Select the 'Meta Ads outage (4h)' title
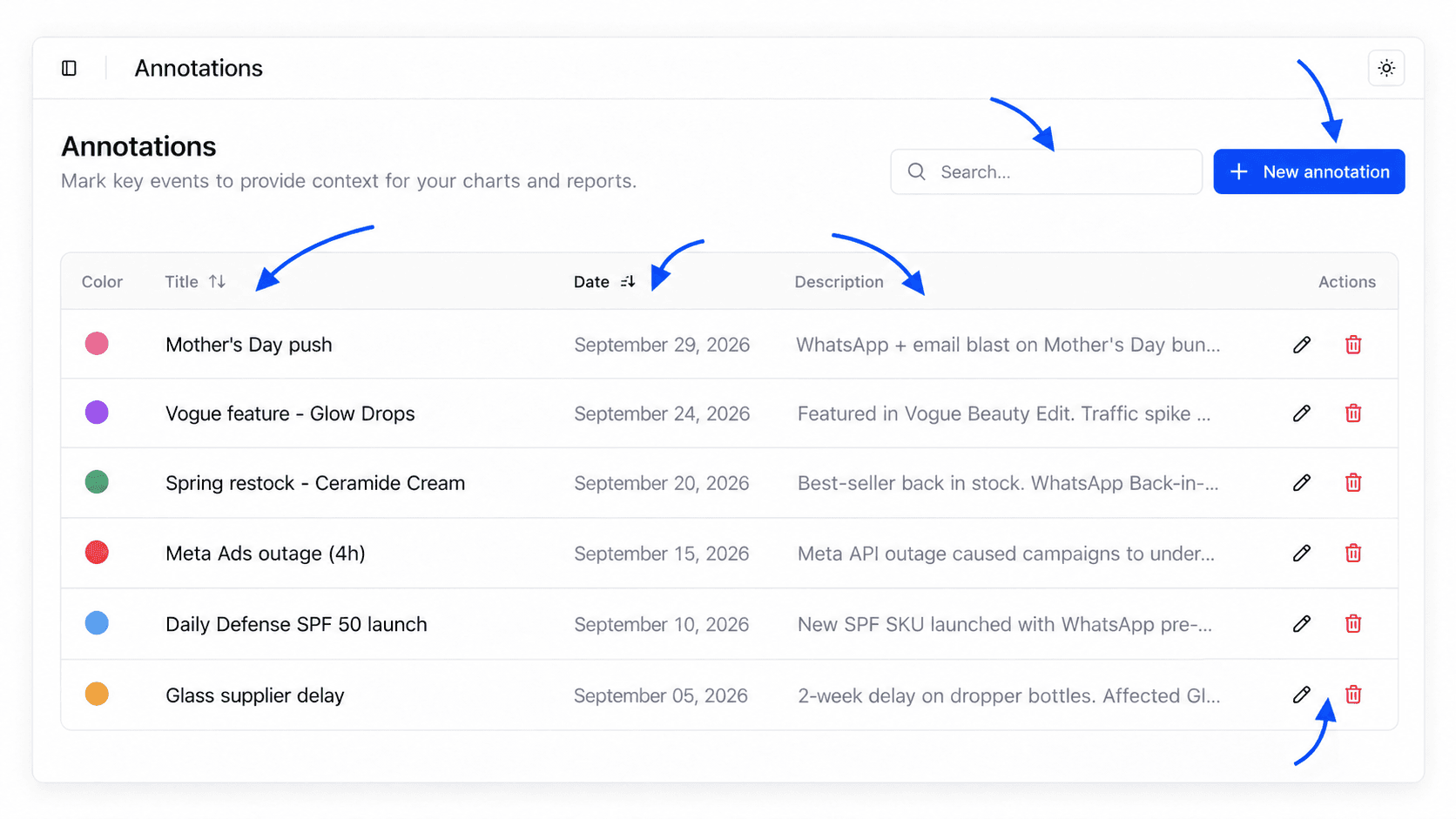The image size is (1456, 819). click(266, 554)
